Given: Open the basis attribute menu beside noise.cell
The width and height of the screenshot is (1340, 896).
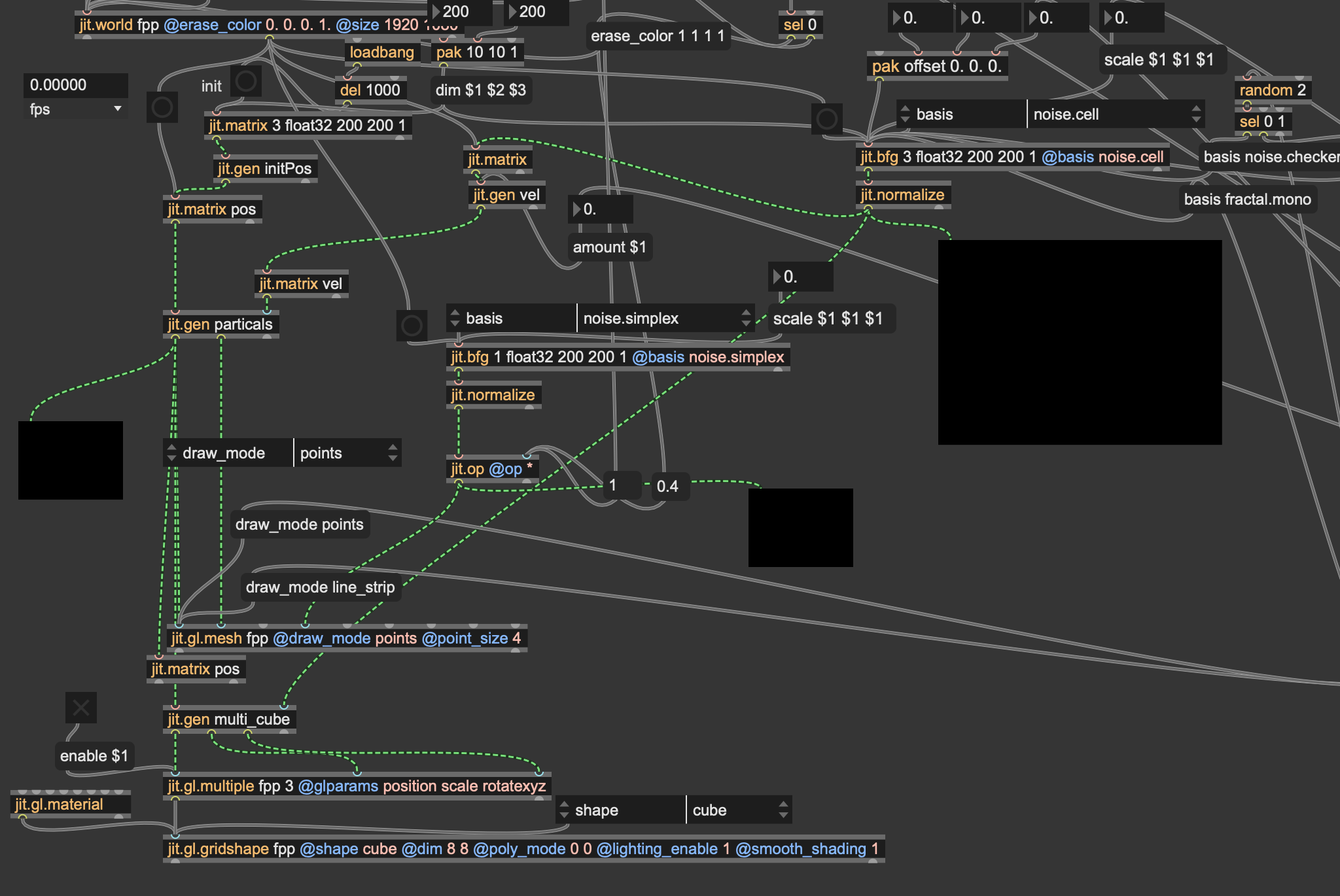Looking at the screenshot, I should [x=962, y=114].
